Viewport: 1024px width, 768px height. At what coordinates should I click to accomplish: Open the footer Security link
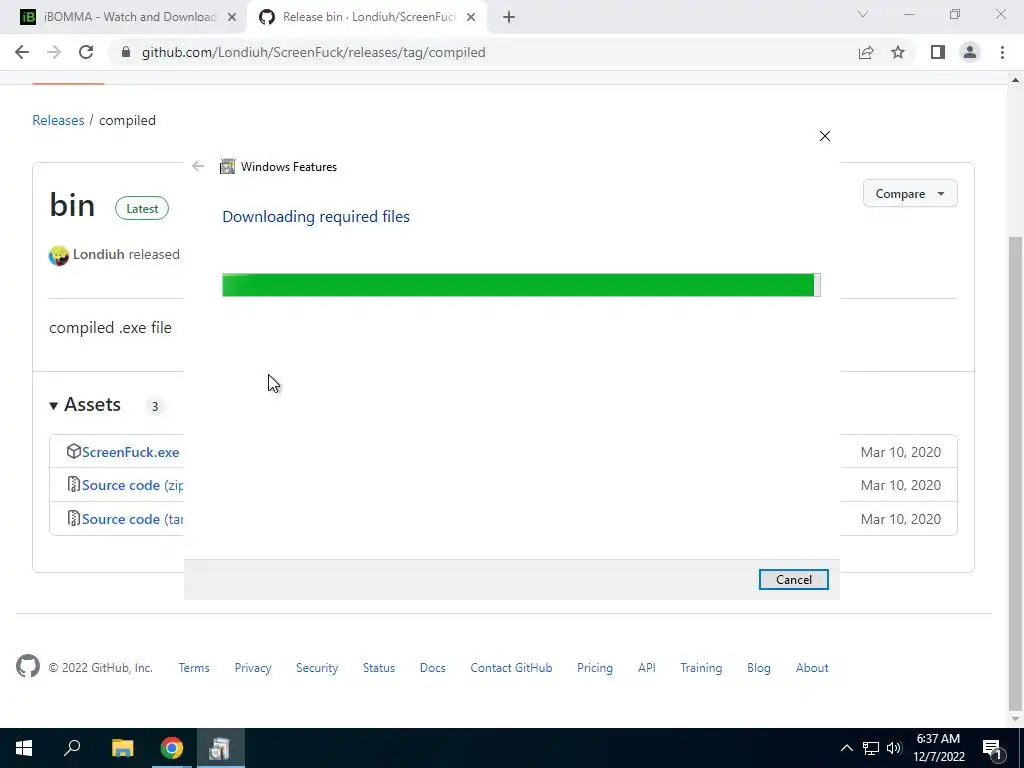pyautogui.click(x=317, y=667)
